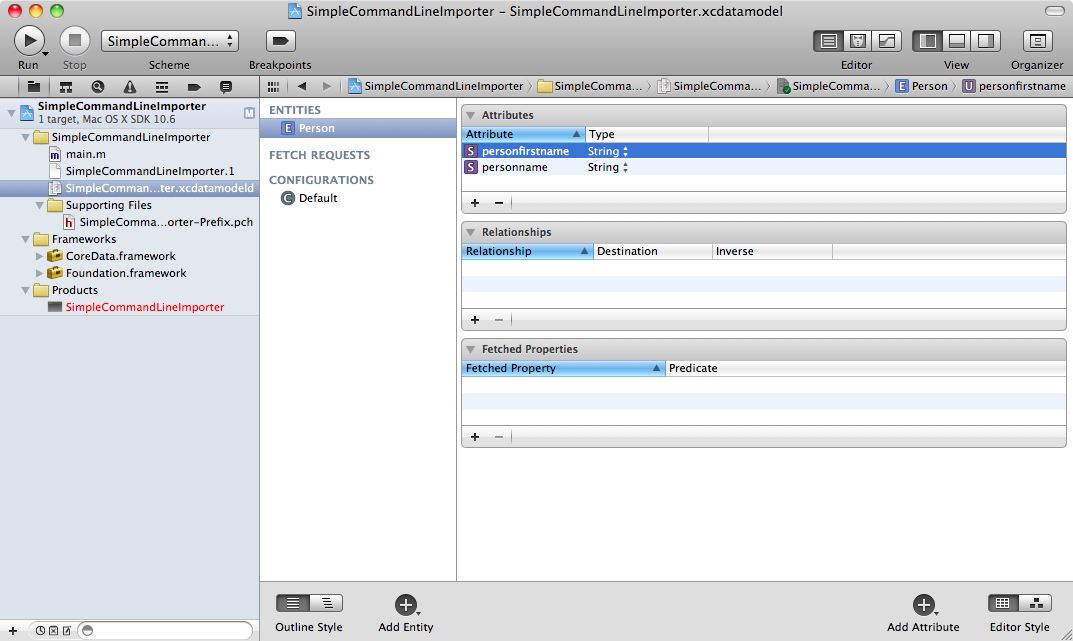1073x641 pixels.
Task: Open the Scheme popup selector
Action: [170, 41]
